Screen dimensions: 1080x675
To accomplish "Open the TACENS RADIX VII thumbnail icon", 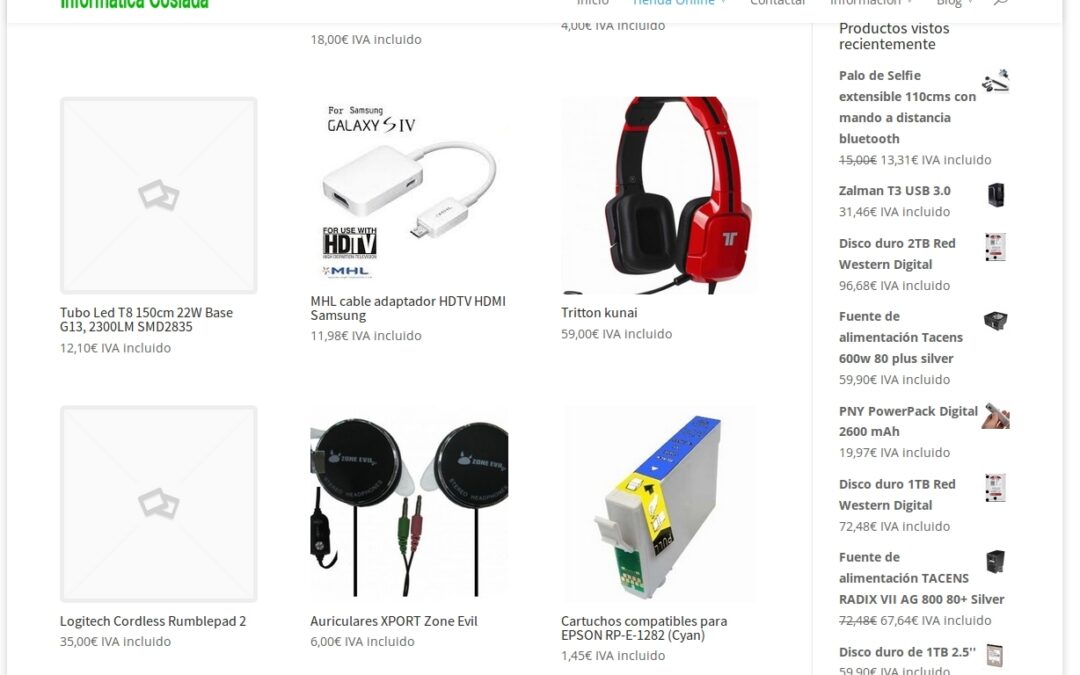I will (x=995, y=562).
